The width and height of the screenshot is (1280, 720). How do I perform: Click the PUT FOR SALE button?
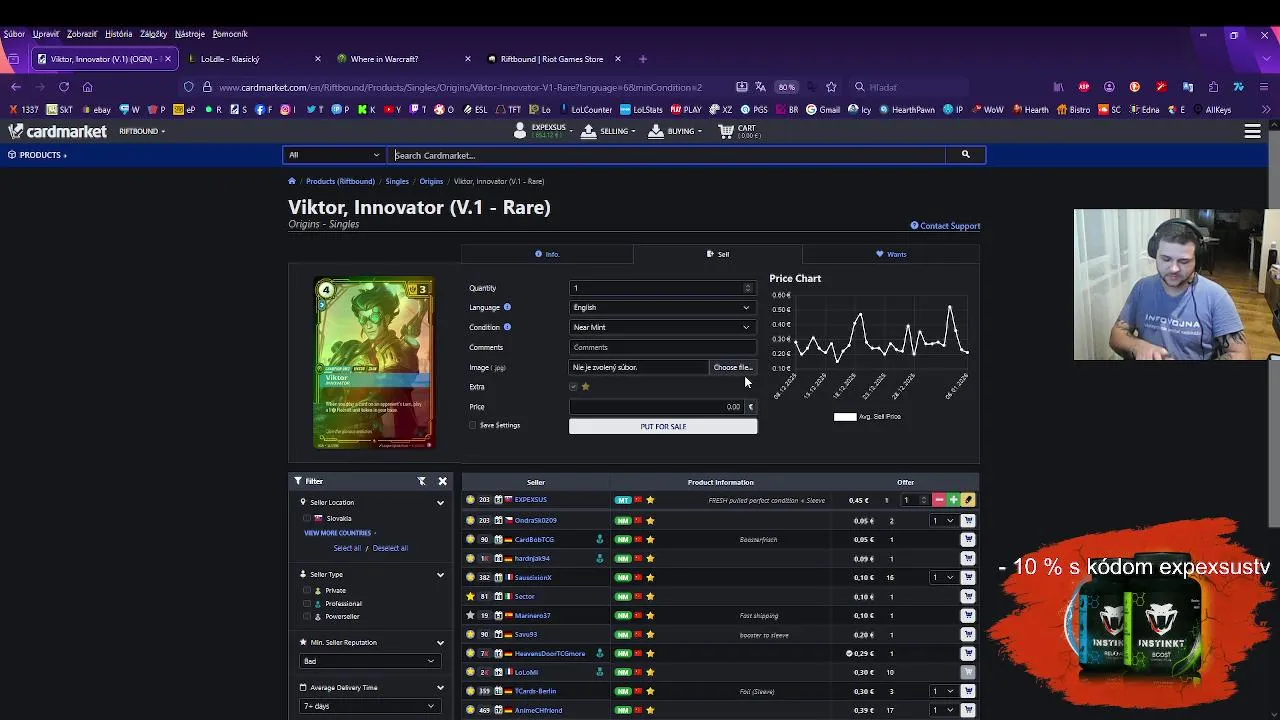pyautogui.click(x=663, y=426)
